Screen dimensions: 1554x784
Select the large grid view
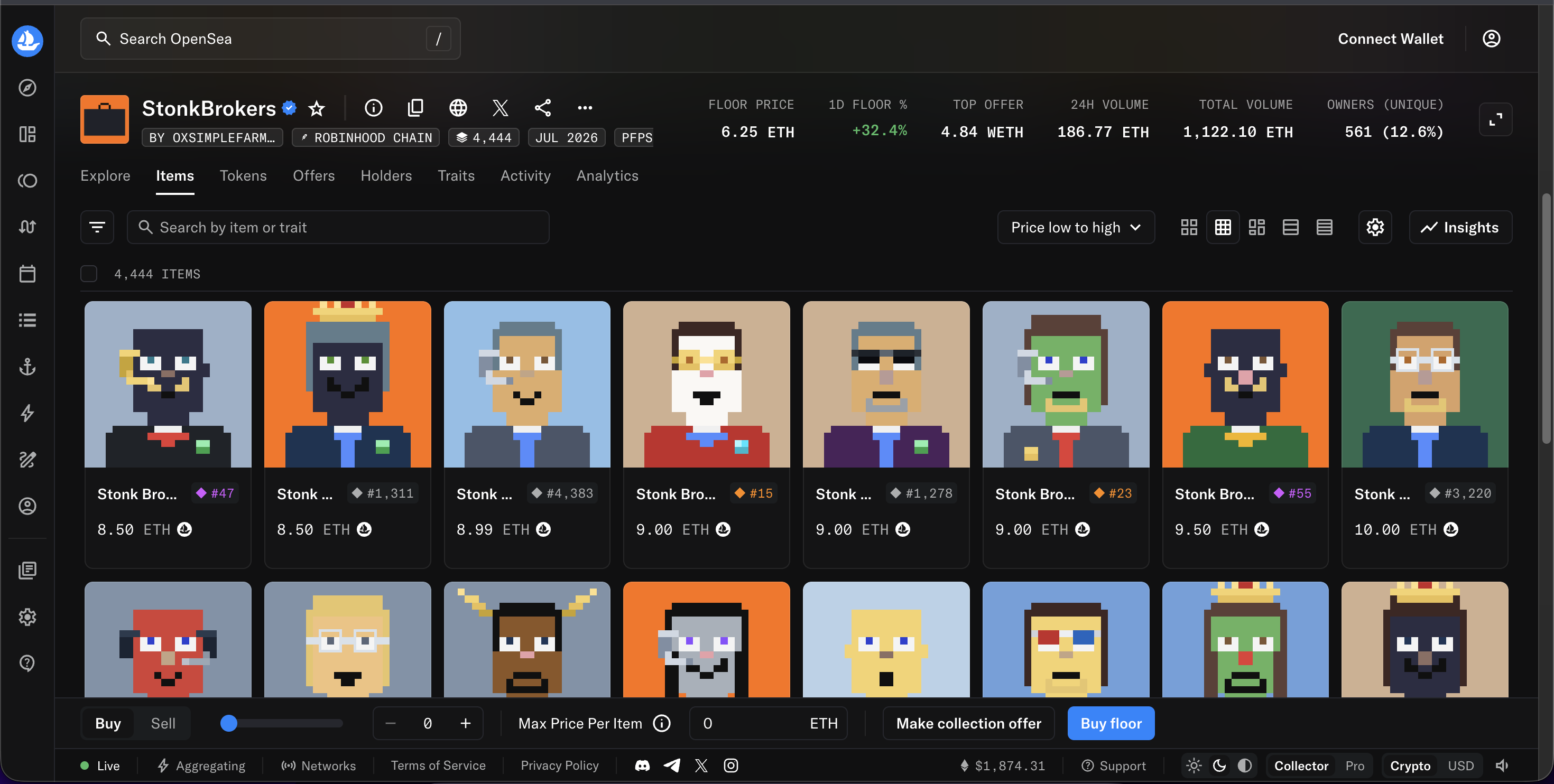click(x=1189, y=227)
